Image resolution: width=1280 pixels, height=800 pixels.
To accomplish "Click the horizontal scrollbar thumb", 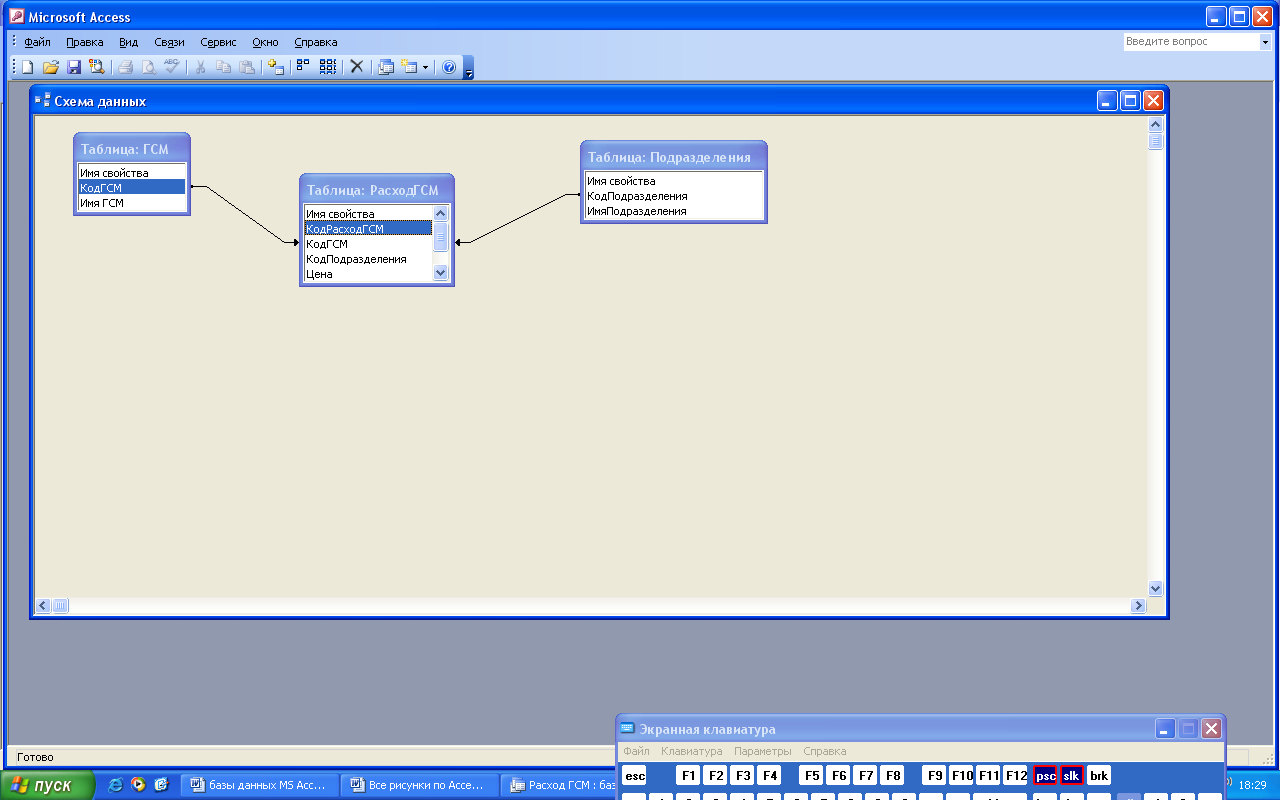I will click(x=60, y=605).
